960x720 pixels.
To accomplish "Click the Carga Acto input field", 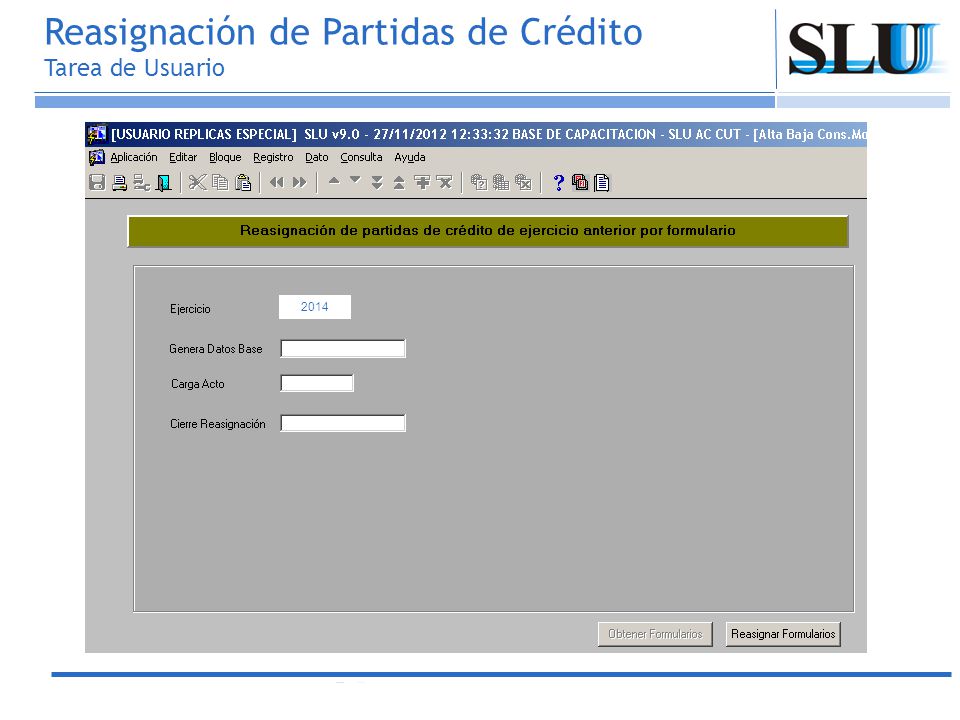I will [317, 383].
